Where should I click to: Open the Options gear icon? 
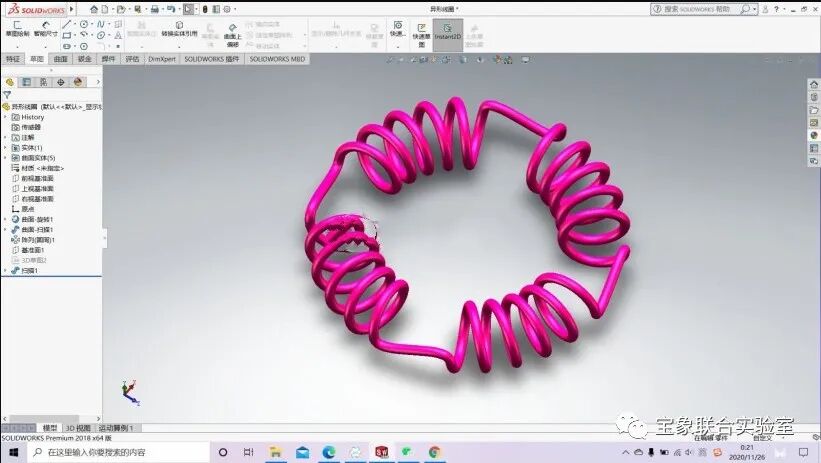227,9
